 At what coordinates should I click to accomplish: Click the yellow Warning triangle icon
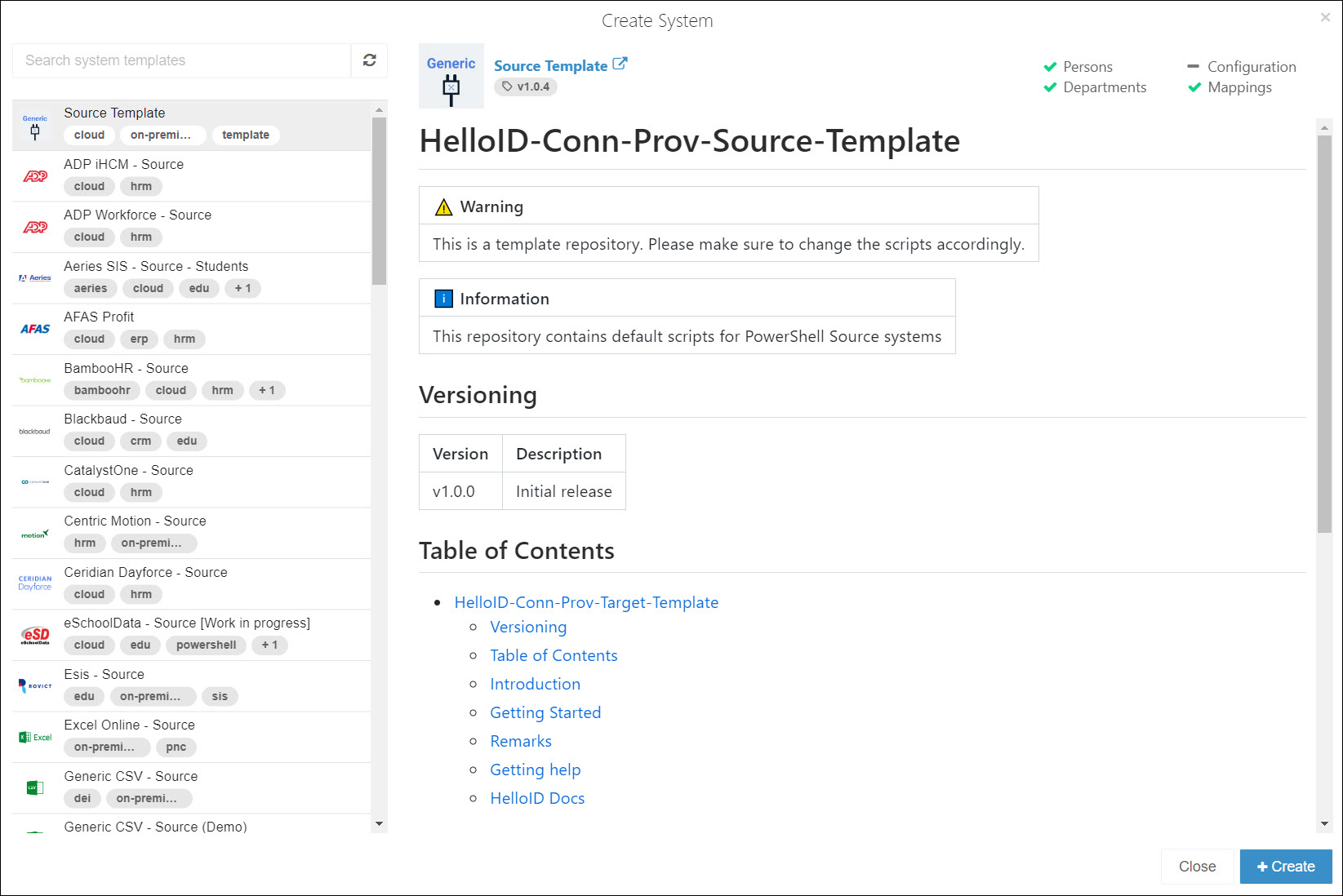tap(443, 207)
